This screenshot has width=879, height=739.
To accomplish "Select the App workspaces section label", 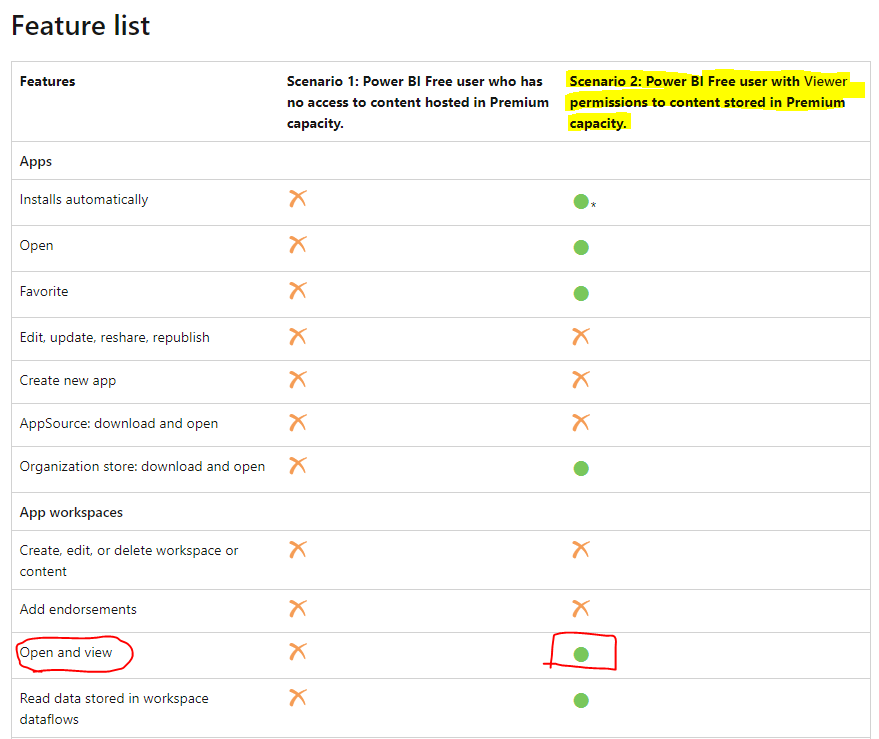I will [71, 512].
